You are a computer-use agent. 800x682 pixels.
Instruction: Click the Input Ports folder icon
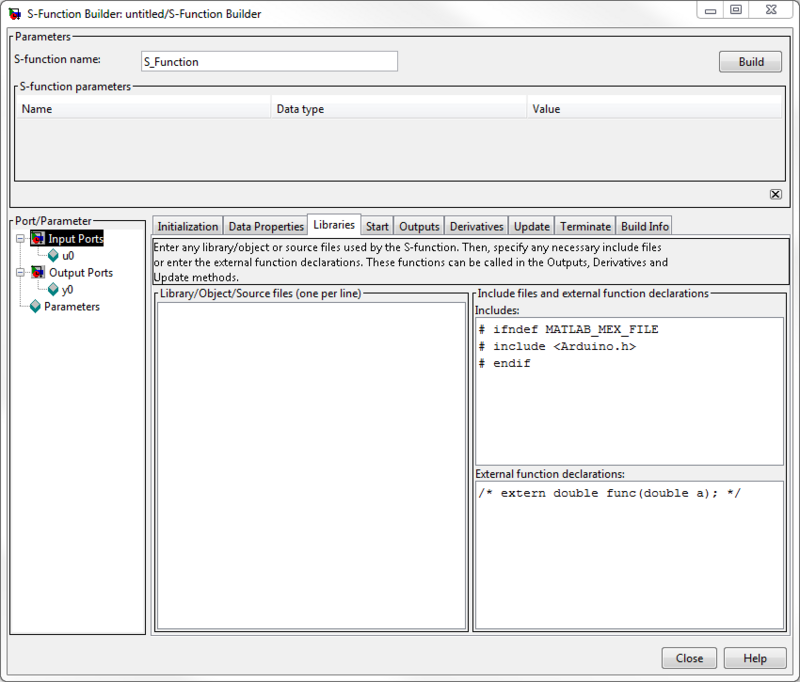pos(38,239)
